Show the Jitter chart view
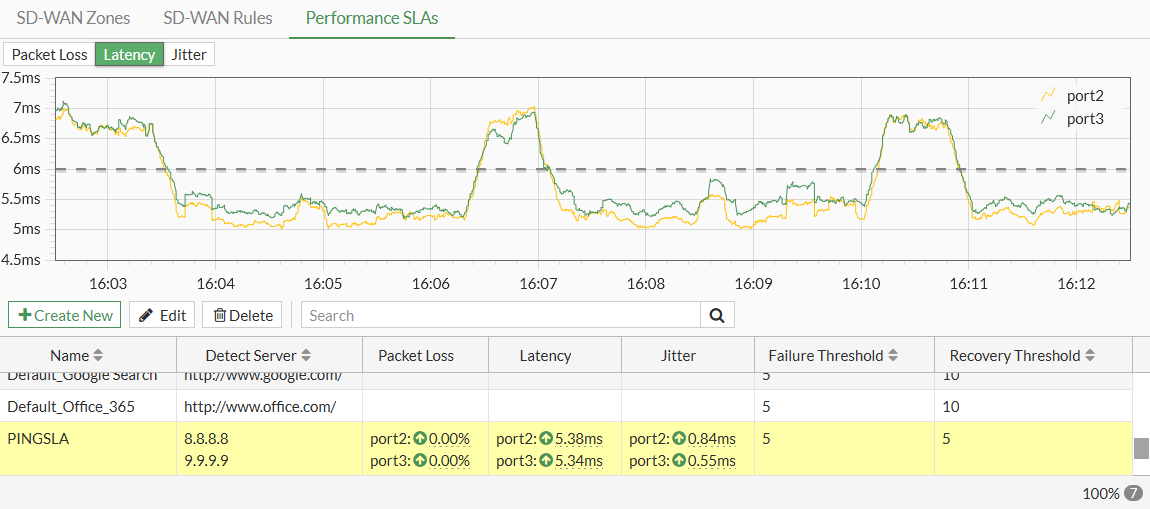The image size is (1150, 509). tap(189, 54)
